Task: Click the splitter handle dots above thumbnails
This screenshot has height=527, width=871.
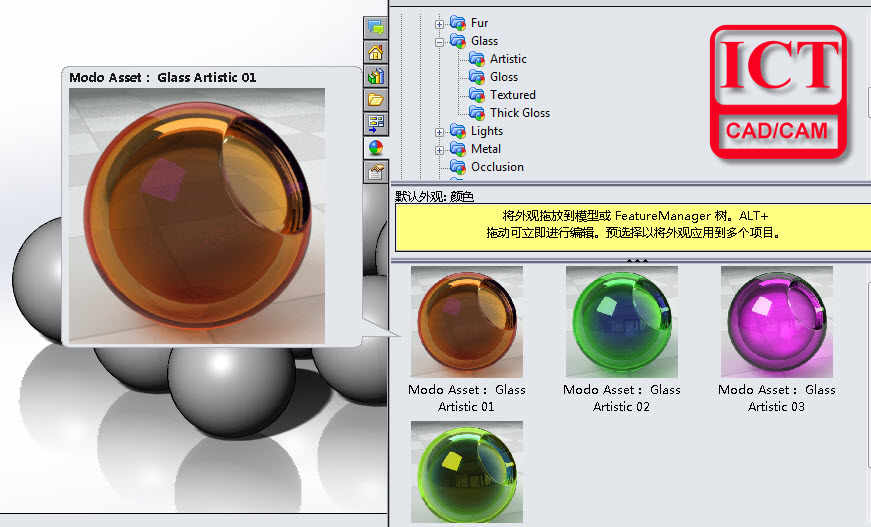Action: (x=637, y=260)
